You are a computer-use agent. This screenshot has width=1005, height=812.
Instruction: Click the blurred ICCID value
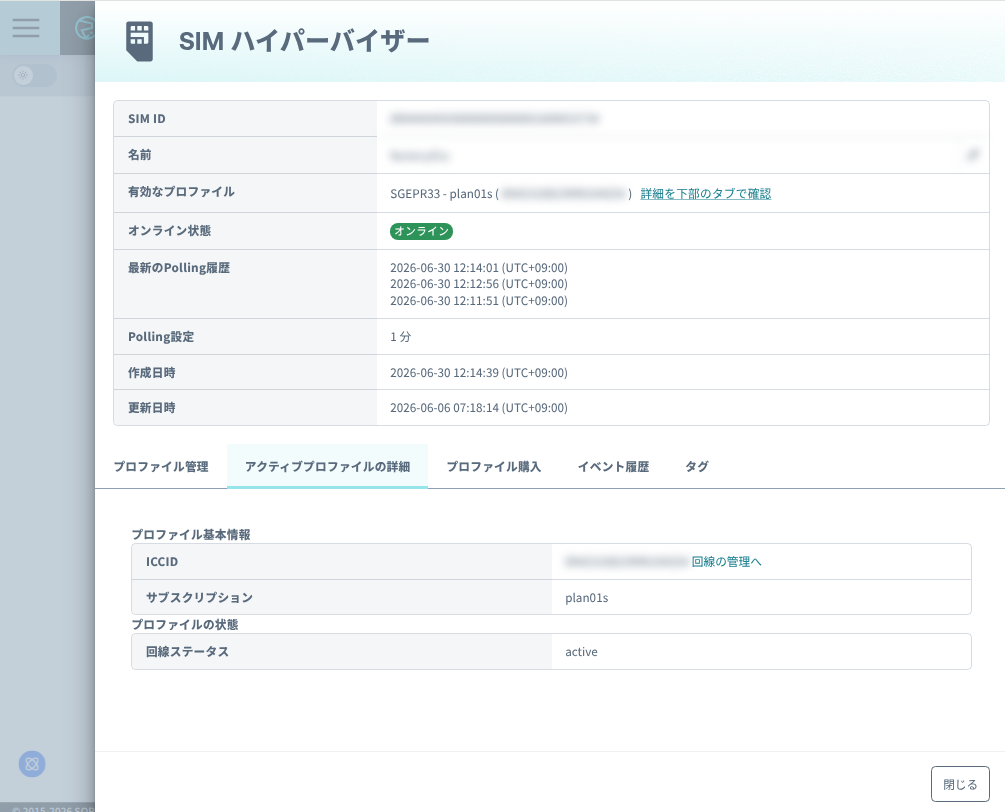(626, 562)
